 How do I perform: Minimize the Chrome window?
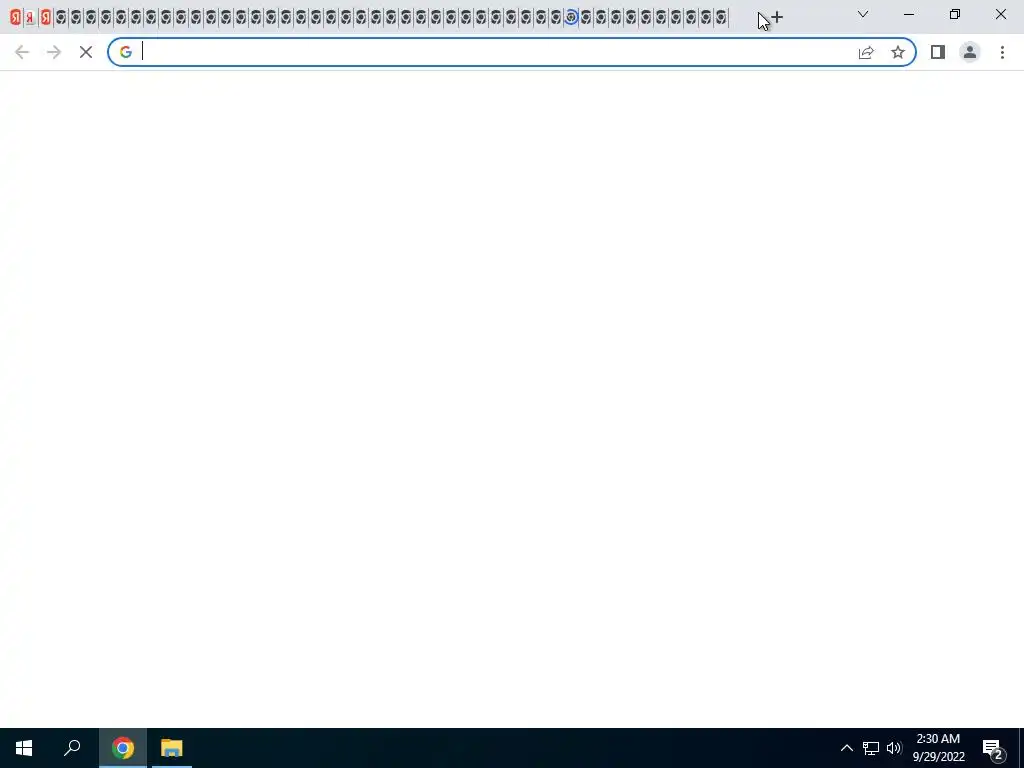[909, 14]
